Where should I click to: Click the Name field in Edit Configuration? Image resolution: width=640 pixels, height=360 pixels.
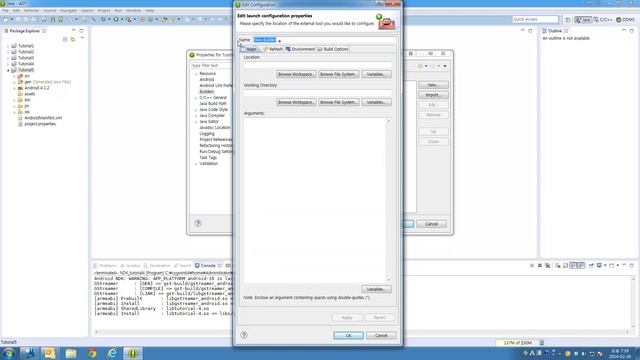(x=324, y=40)
